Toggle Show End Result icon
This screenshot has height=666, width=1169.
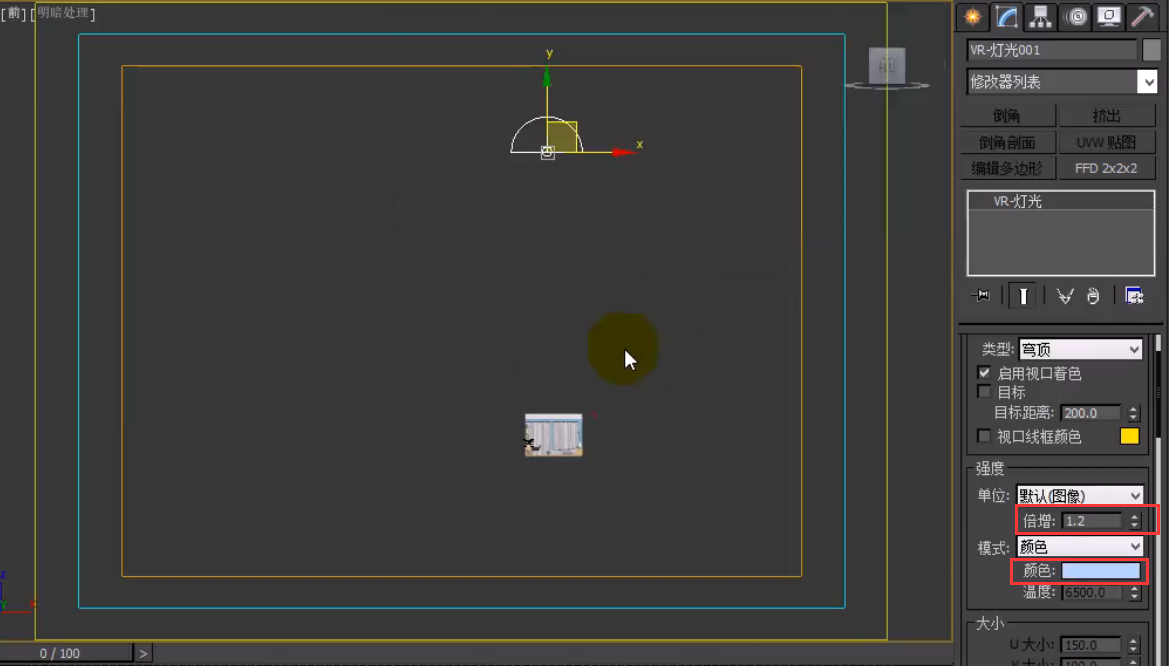(x=1023, y=296)
